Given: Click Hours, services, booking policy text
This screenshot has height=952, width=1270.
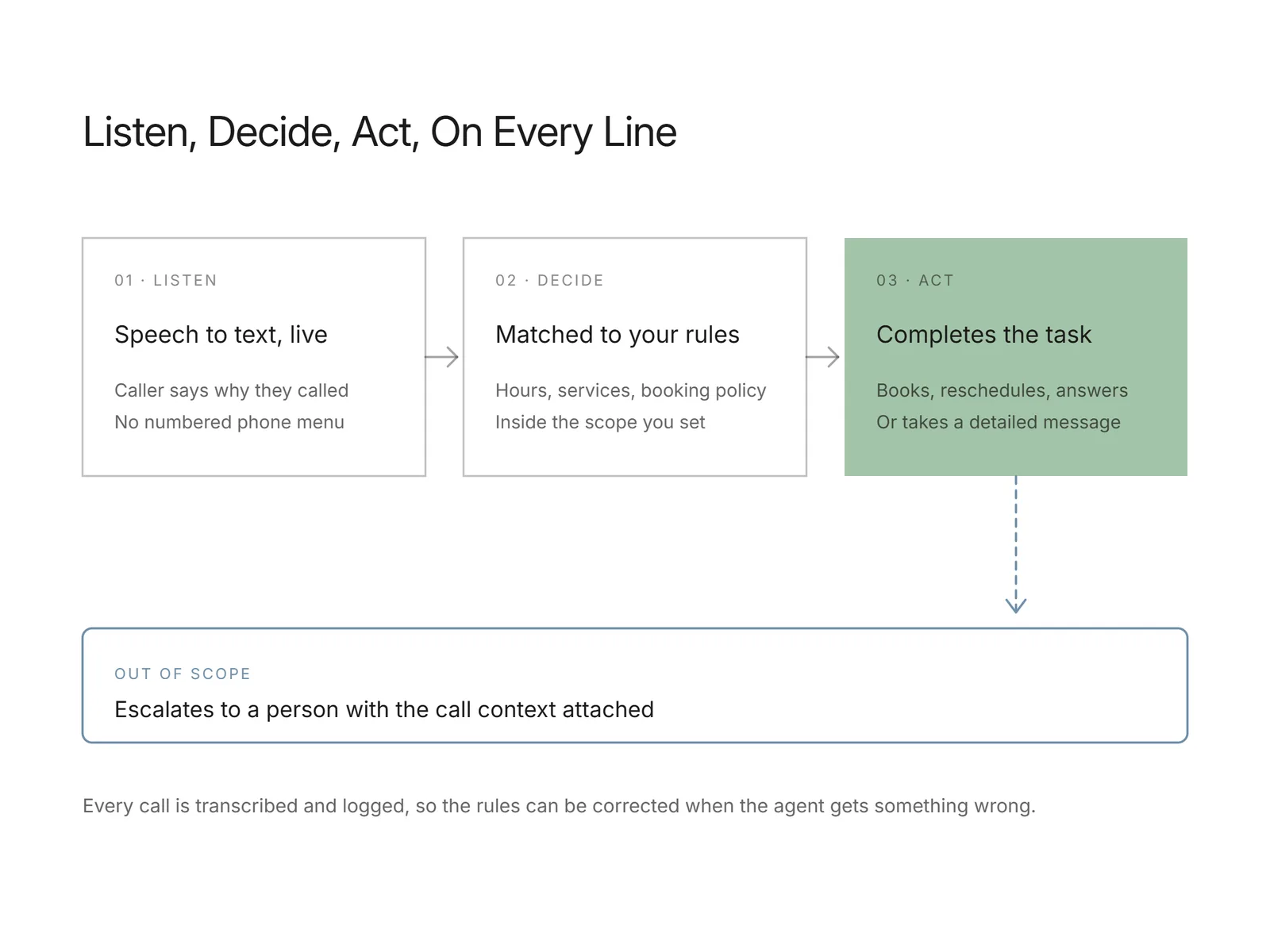Looking at the screenshot, I should [630, 390].
